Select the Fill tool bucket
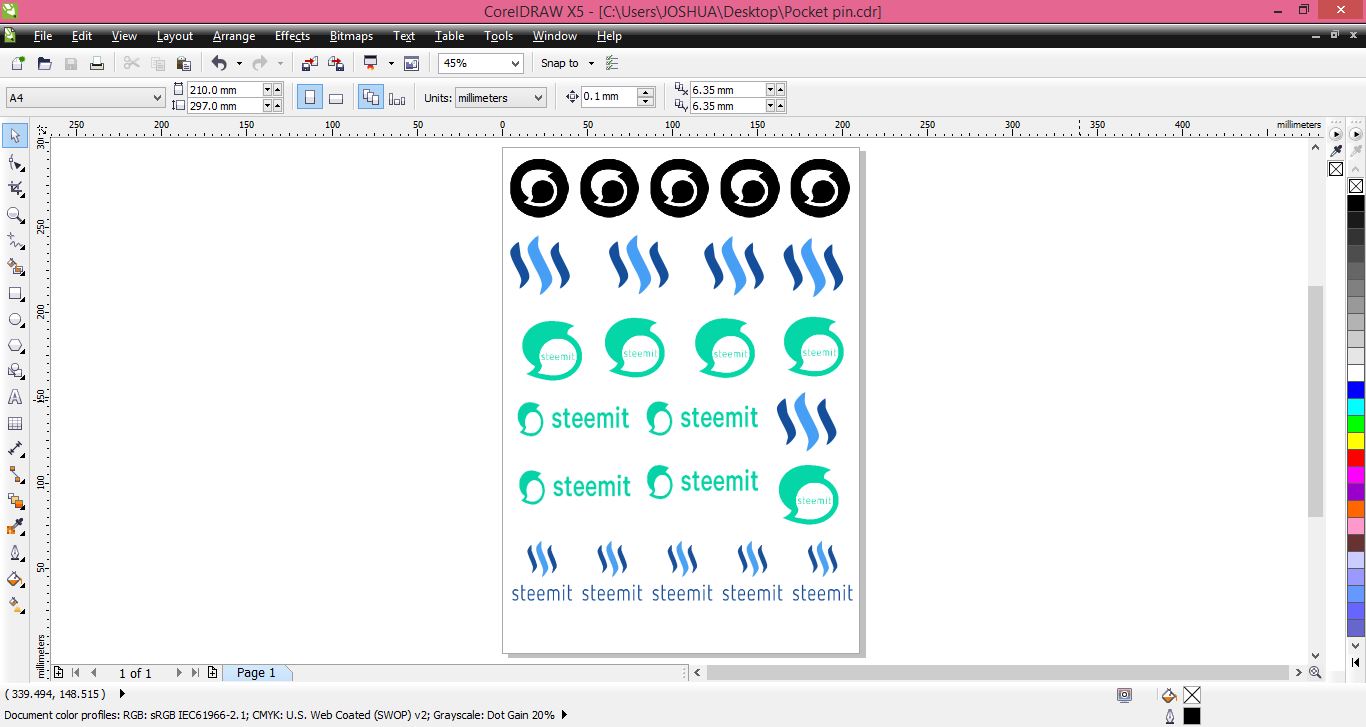 [15, 579]
